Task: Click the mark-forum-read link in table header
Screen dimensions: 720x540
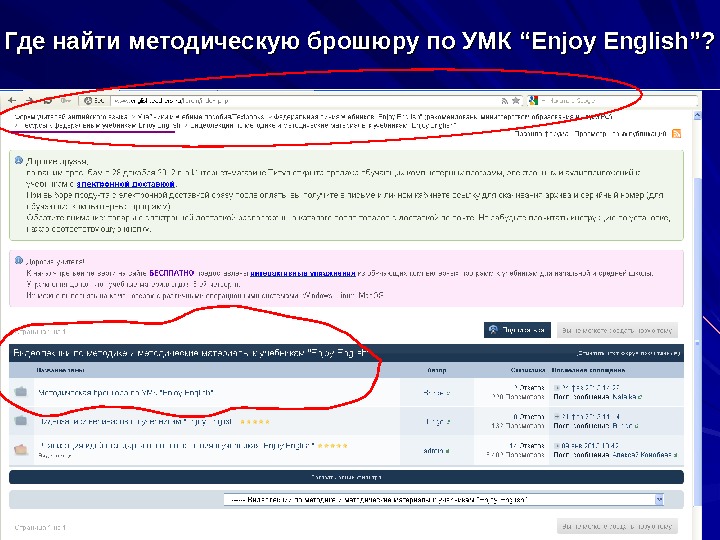Action: point(628,353)
